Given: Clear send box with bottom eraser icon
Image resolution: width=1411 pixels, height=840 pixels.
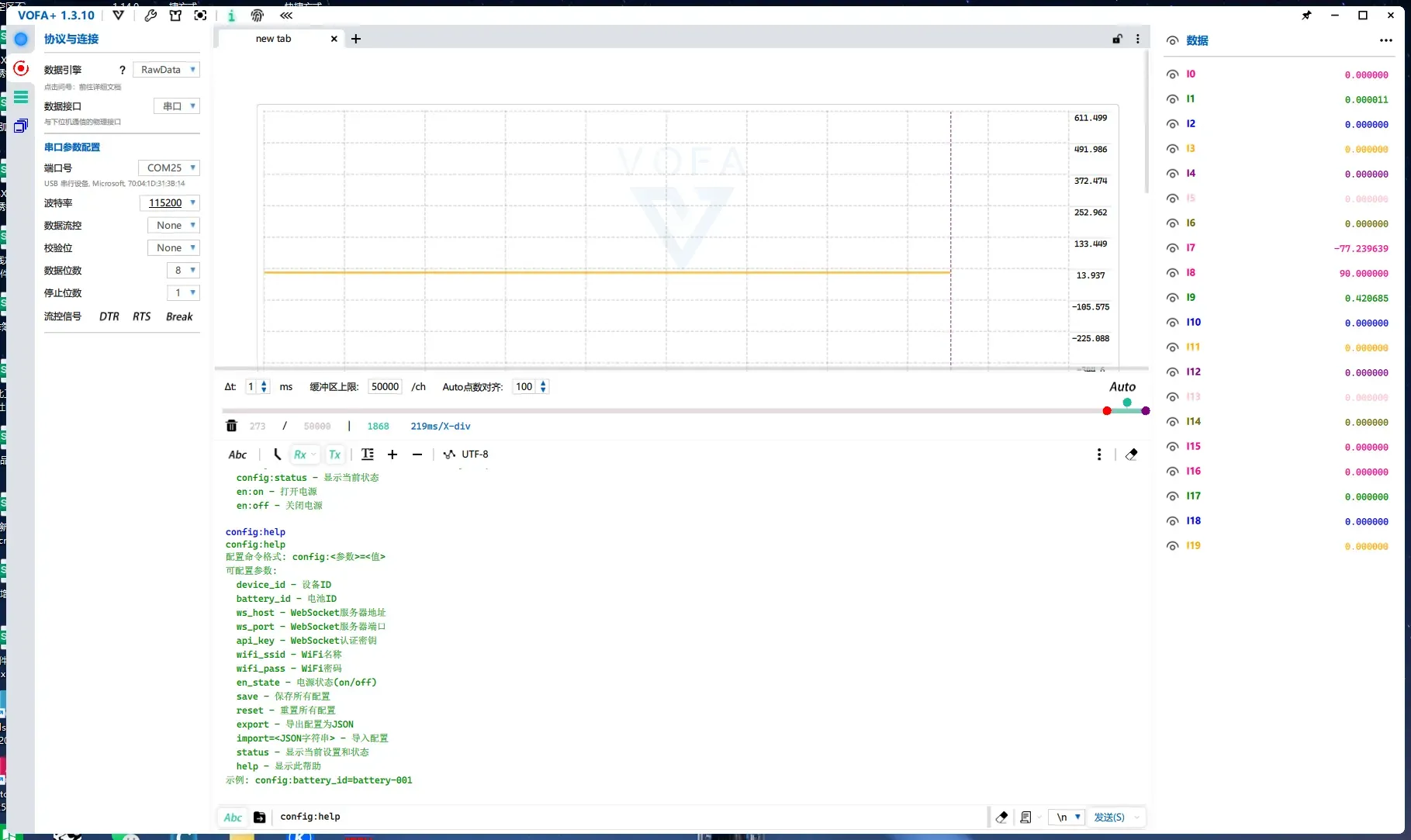Looking at the screenshot, I should pyautogui.click(x=1001, y=817).
